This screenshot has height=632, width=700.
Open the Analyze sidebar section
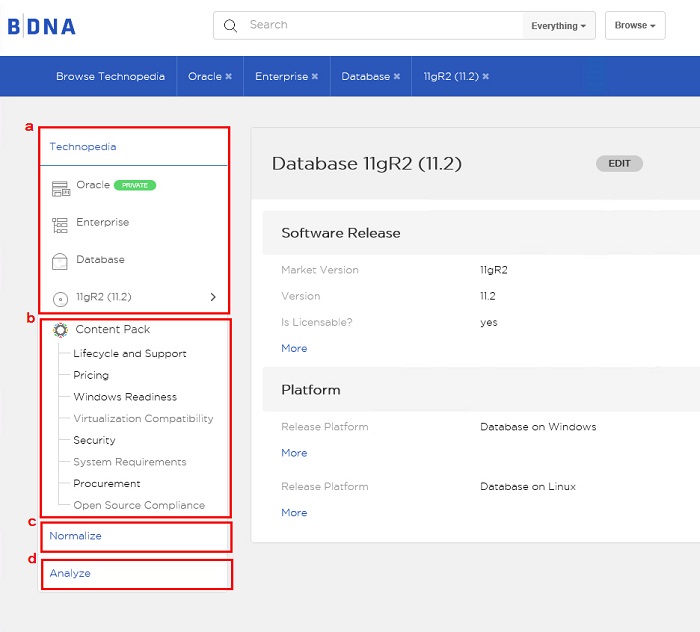click(x=70, y=573)
